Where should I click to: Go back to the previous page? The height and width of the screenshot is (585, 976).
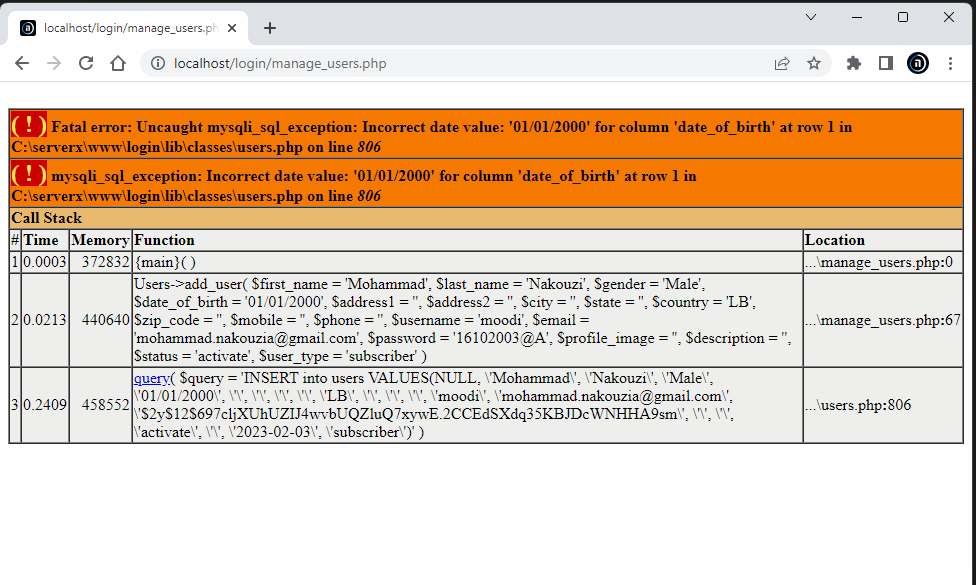coord(22,63)
